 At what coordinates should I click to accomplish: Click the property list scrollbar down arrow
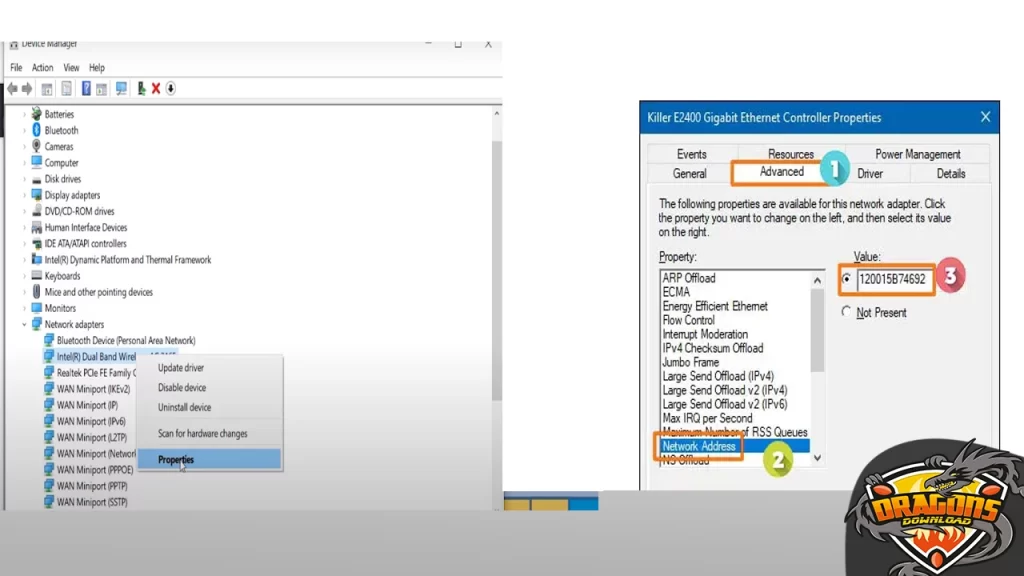[x=817, y=457]
